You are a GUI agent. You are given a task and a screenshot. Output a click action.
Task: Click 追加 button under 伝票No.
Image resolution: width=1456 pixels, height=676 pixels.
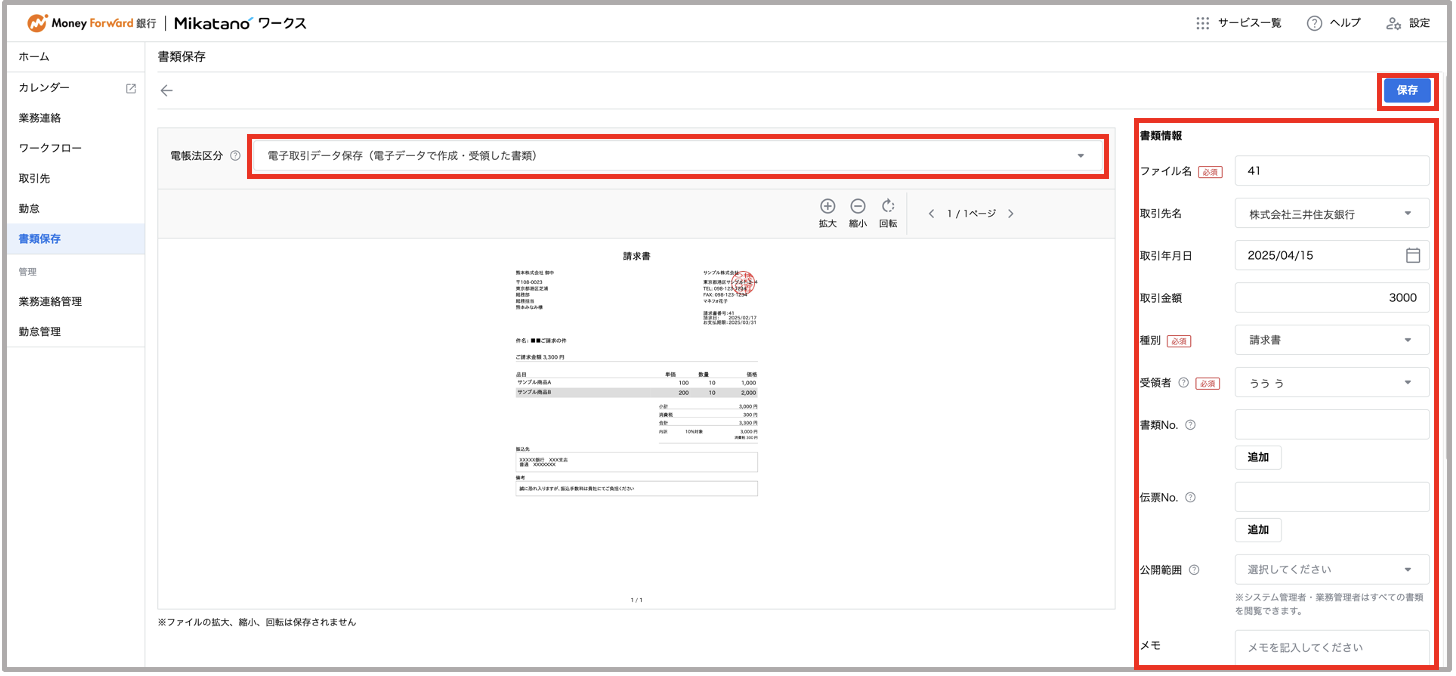[x=1258, y=530]
